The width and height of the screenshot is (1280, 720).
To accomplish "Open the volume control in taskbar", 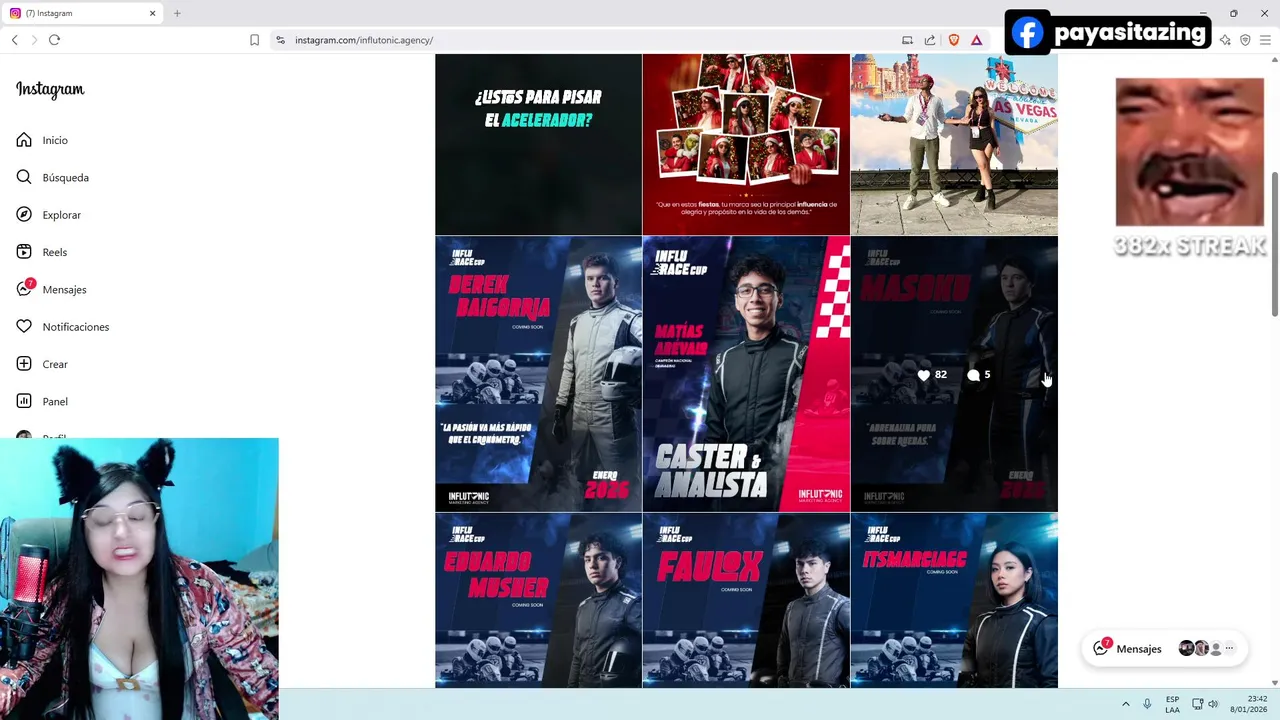I will click(x=1213, y=704).
